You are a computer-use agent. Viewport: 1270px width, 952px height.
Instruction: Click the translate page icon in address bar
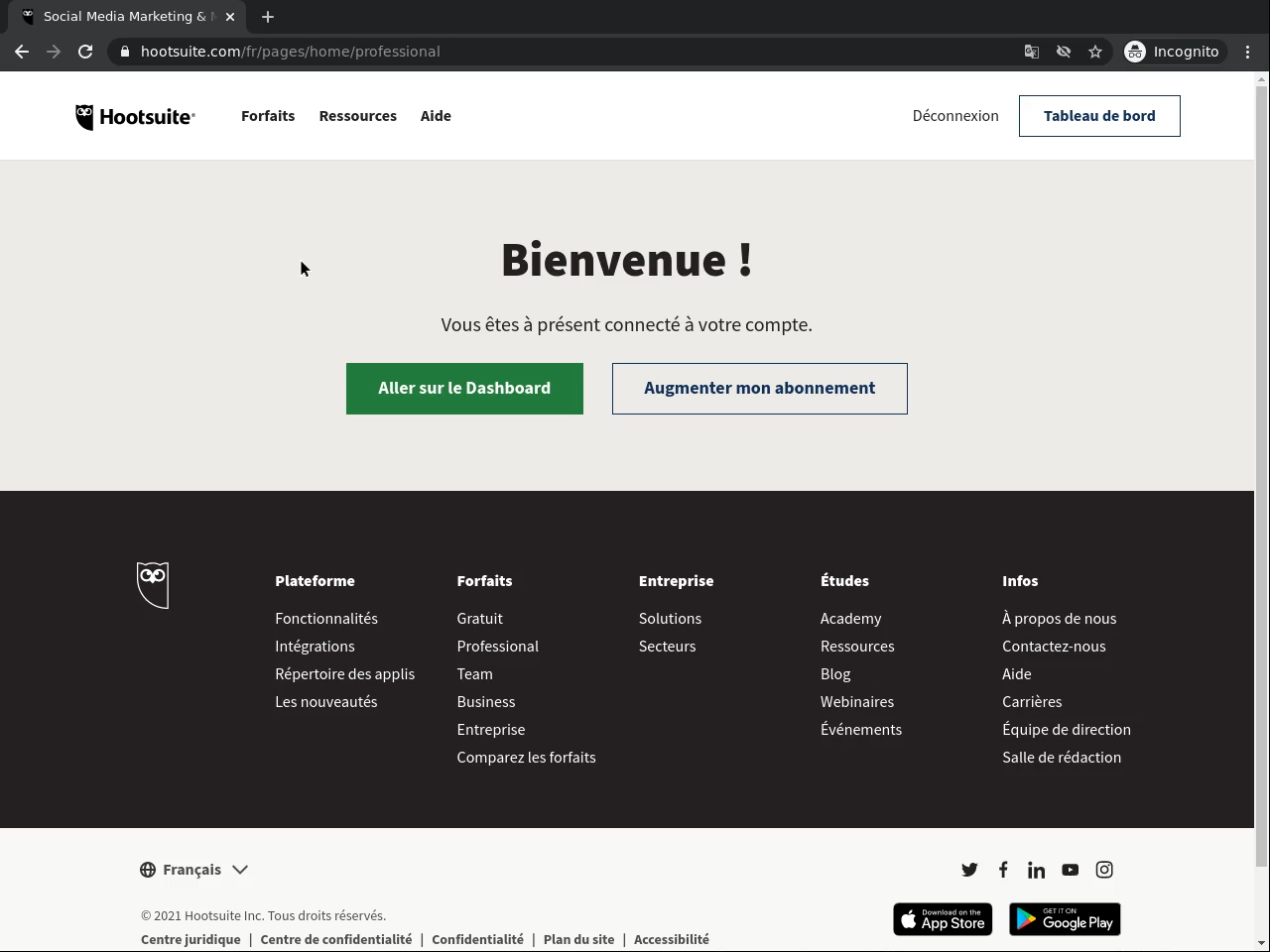tap(1032, 52)
